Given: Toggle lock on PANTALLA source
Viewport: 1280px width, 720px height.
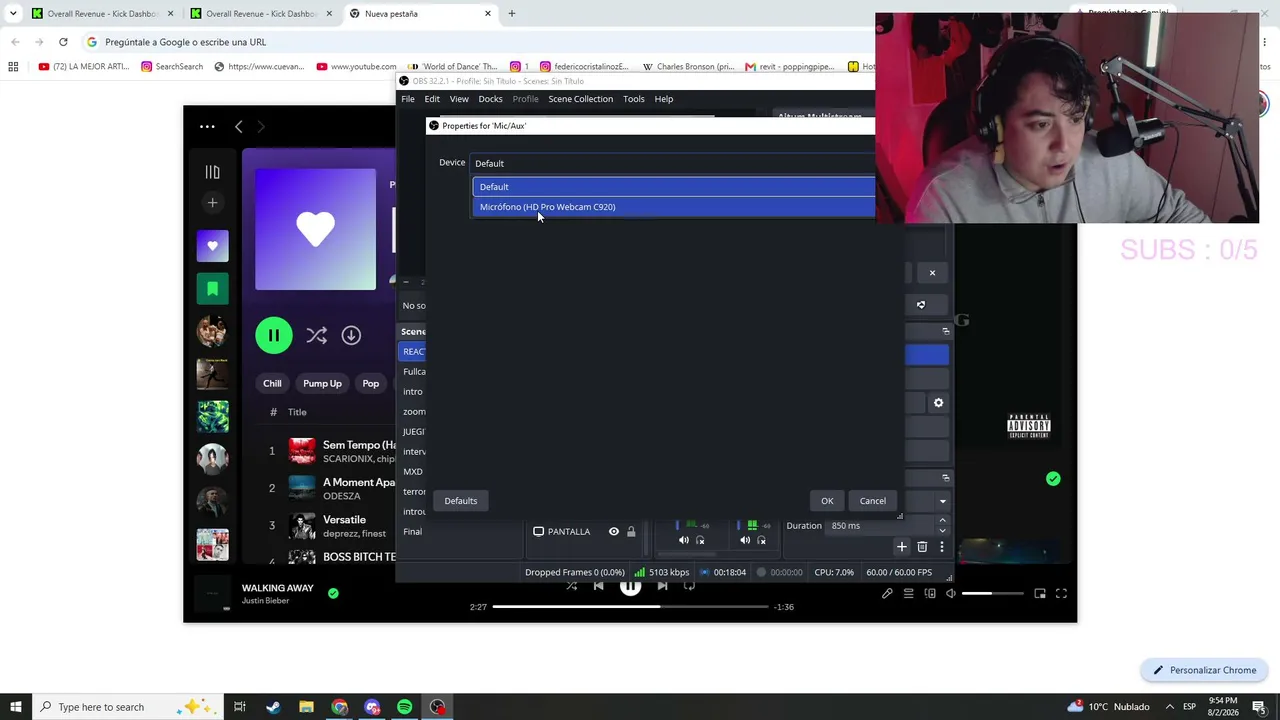Looking at the screenshot, I should point(631,532).
